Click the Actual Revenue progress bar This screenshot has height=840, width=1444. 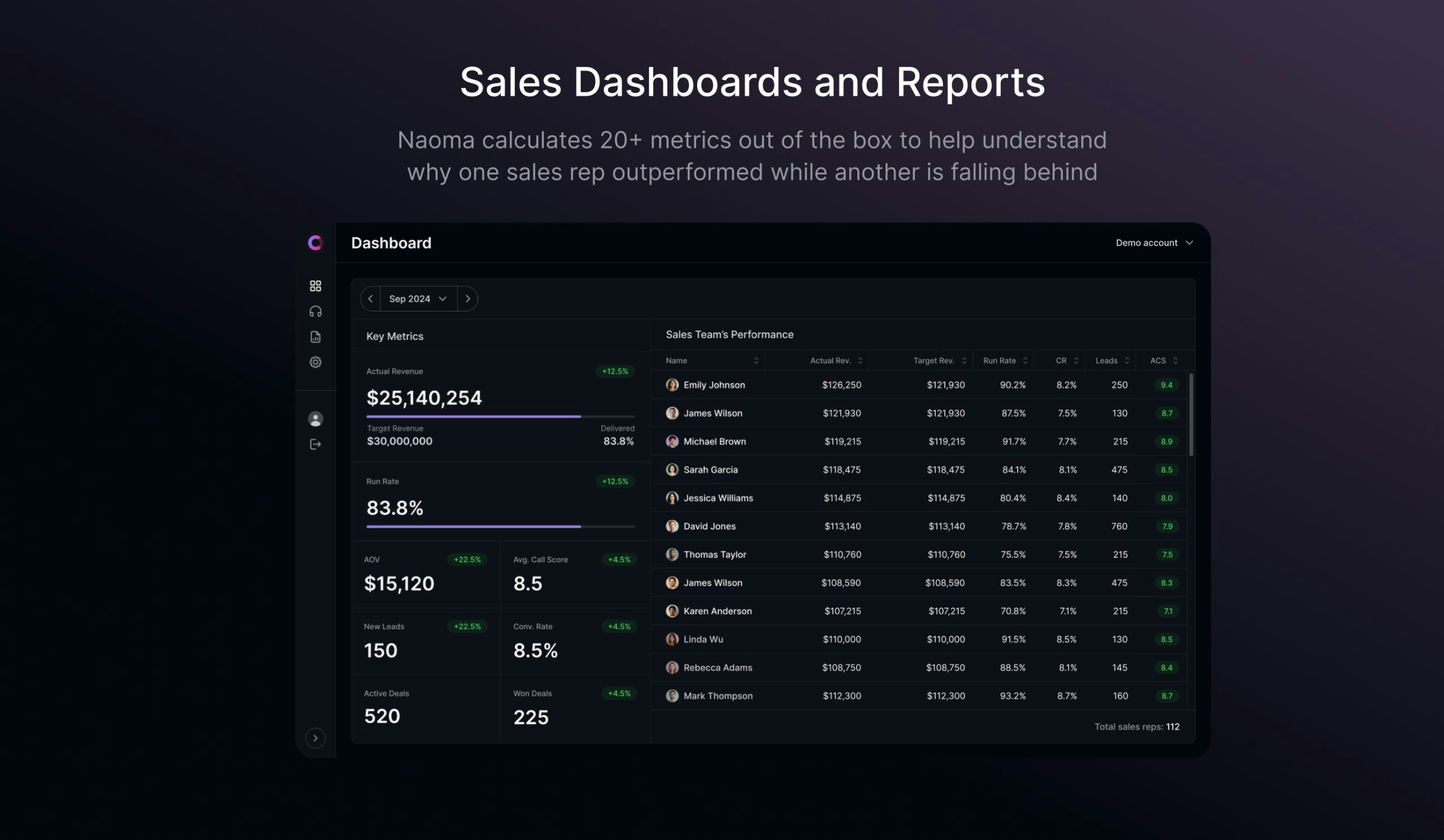click(x=500, y=416)
